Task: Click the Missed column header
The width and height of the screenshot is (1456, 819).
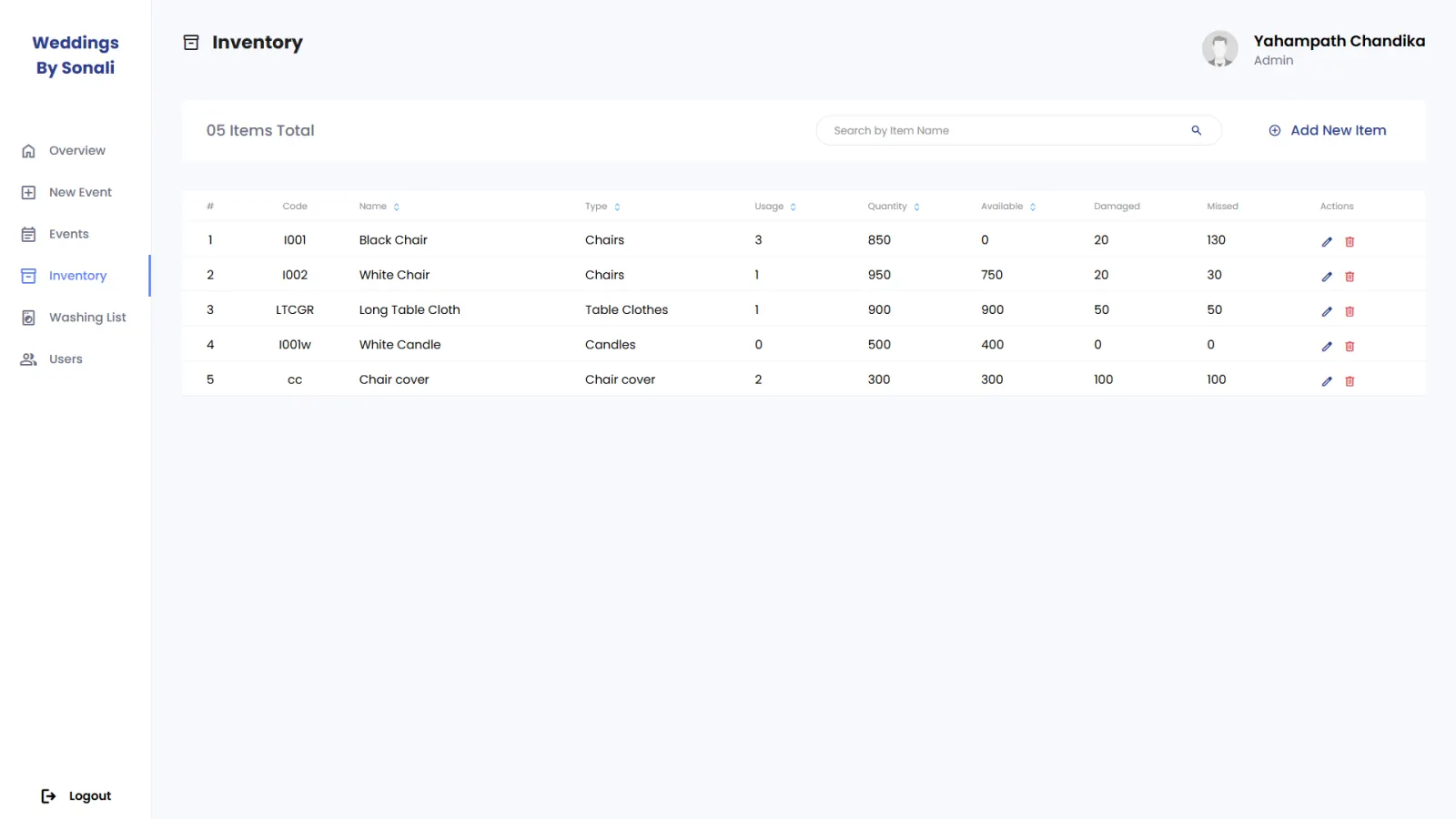Action: pos(1222,207)
